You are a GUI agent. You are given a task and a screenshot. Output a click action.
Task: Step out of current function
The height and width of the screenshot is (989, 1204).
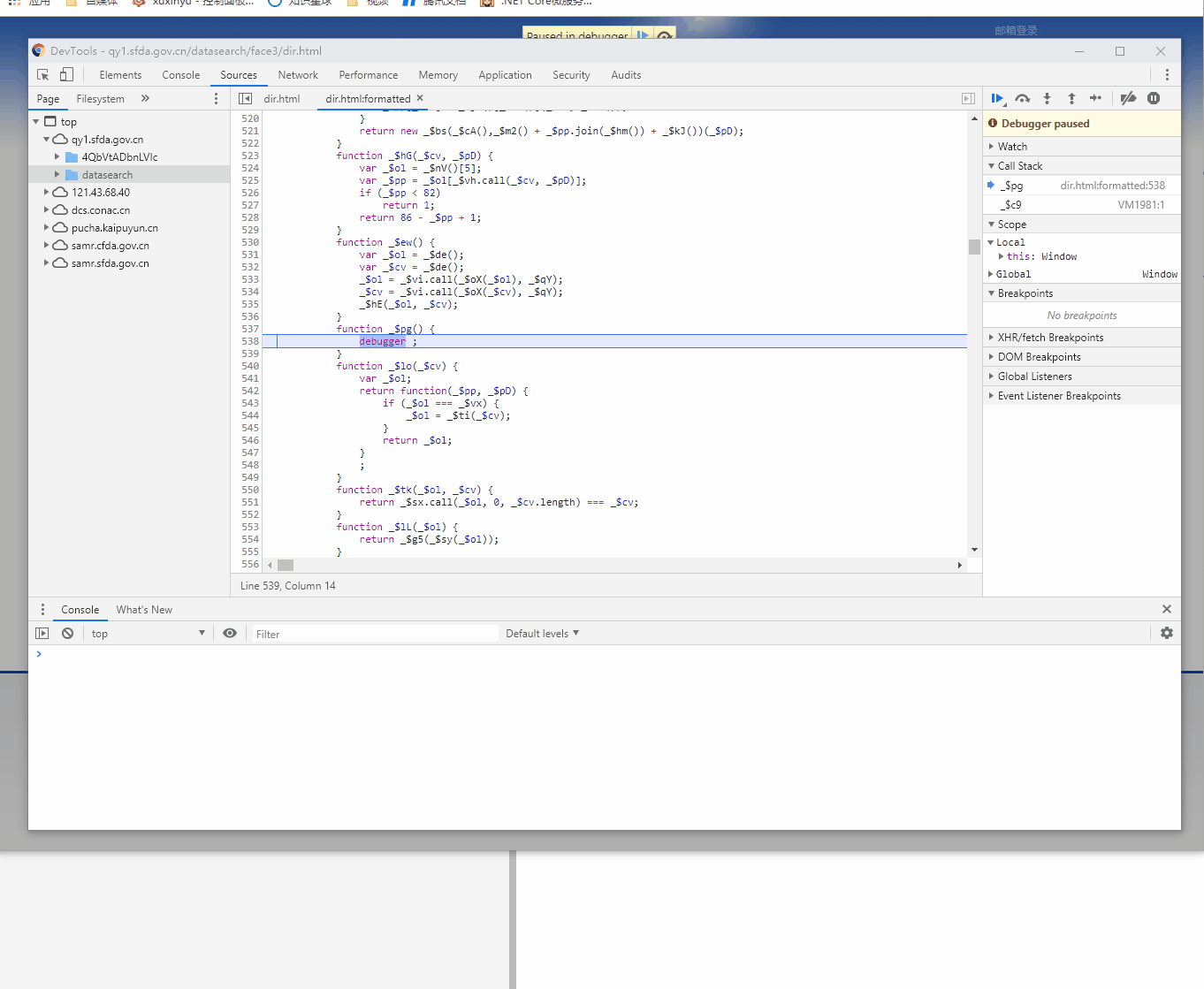tap(1071, 99)
